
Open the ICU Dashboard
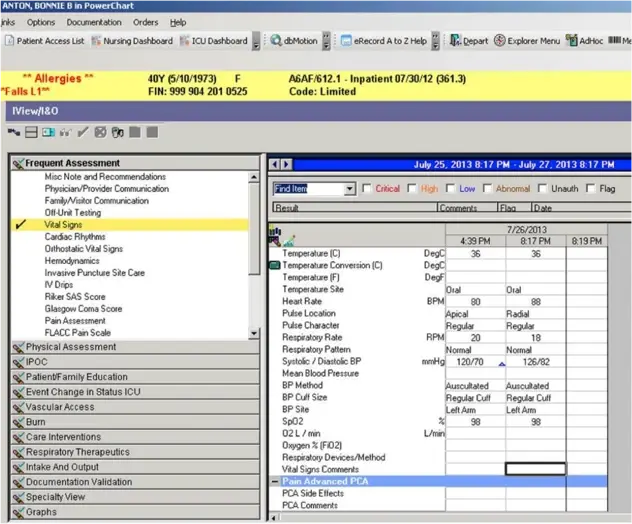(214, 41)
